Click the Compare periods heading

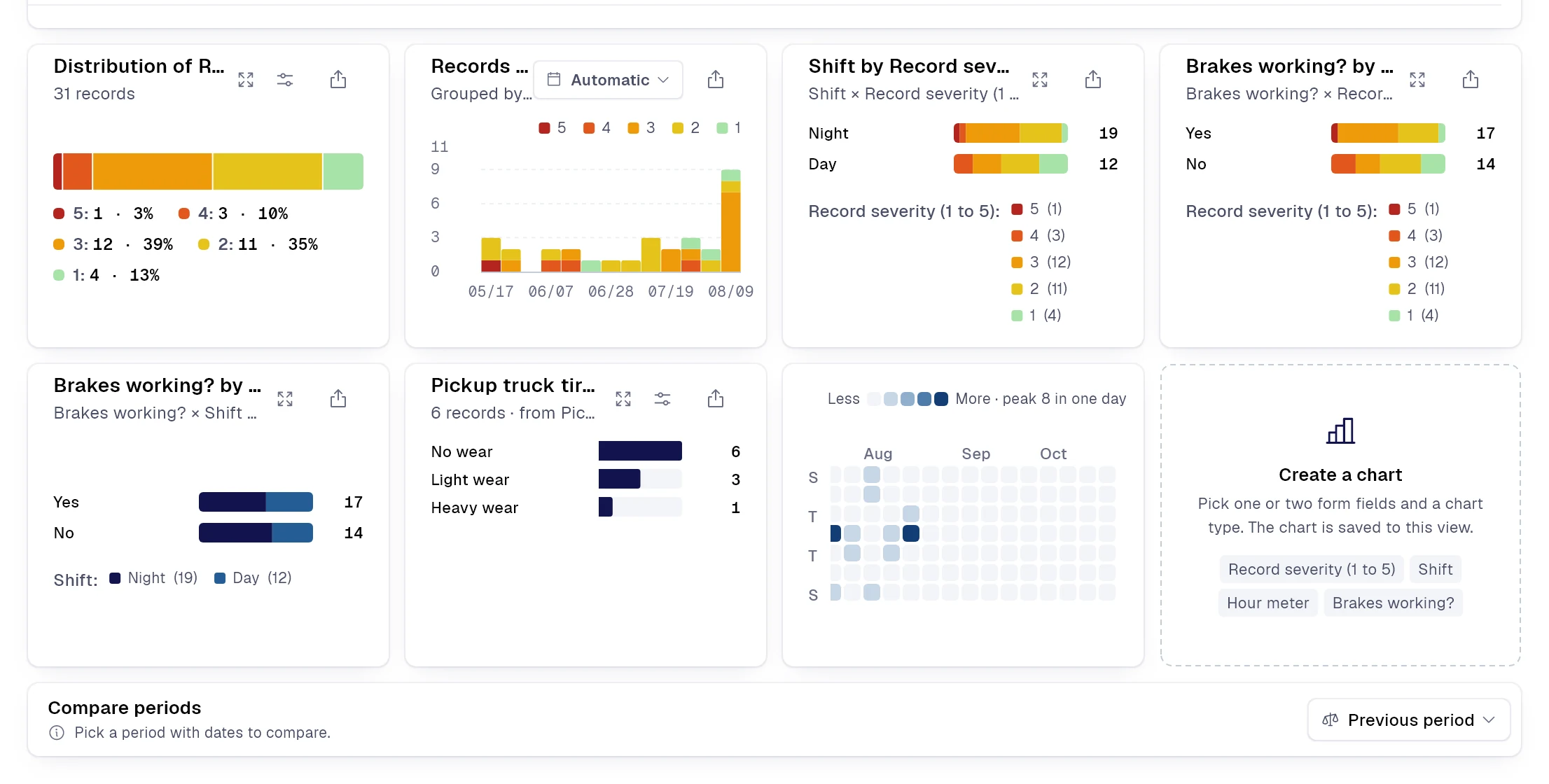[125, 708]
